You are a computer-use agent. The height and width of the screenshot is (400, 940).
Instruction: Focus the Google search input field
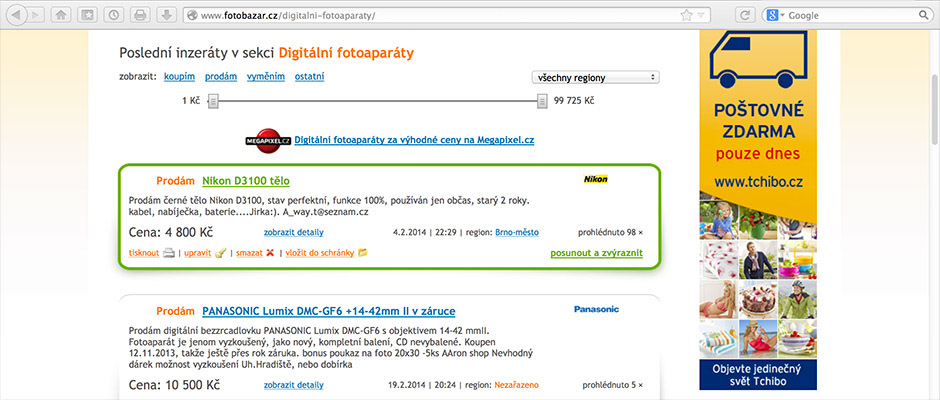(x=851, y=16)
